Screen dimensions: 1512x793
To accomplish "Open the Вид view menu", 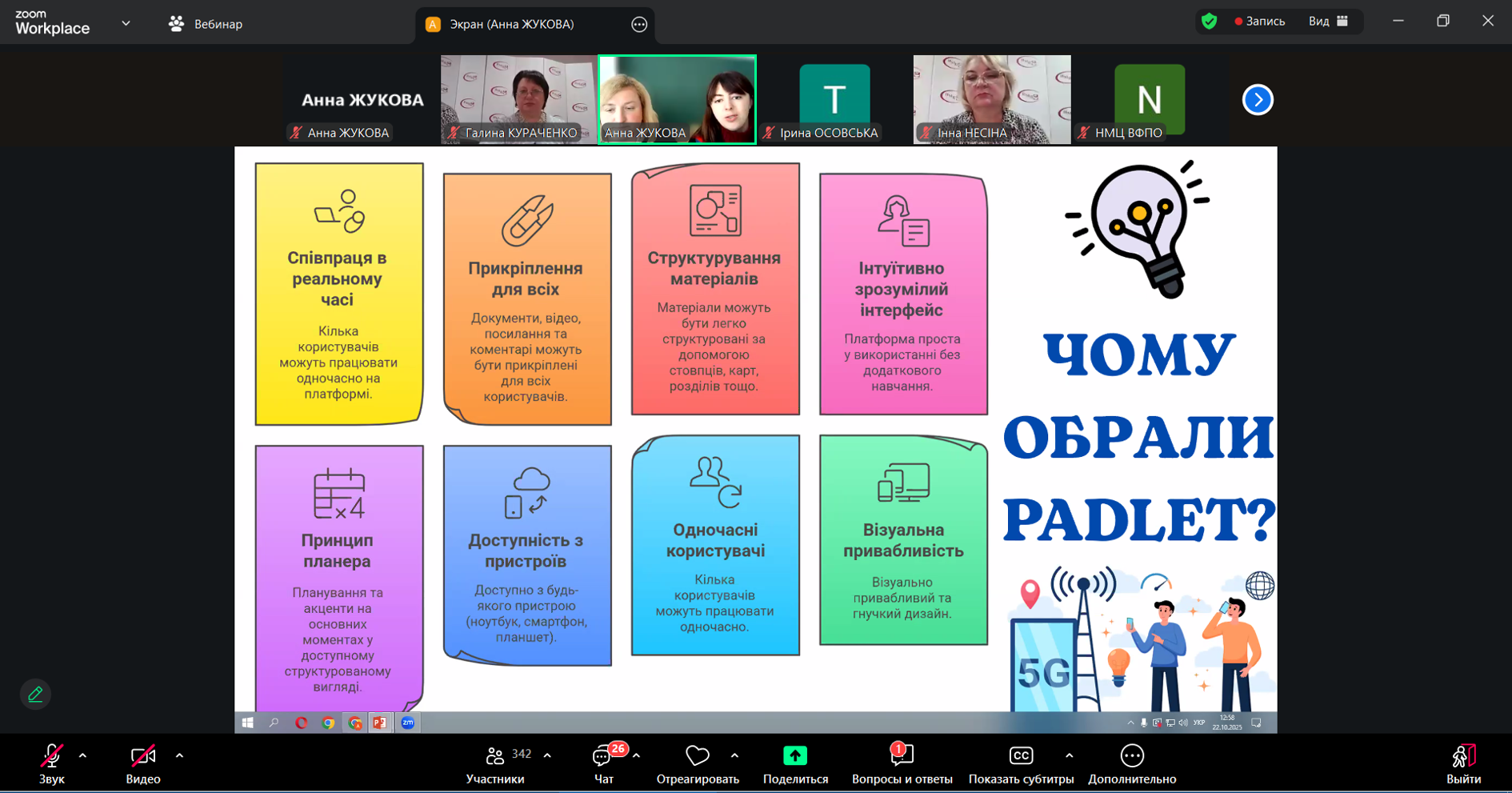I will [1328, 22].
